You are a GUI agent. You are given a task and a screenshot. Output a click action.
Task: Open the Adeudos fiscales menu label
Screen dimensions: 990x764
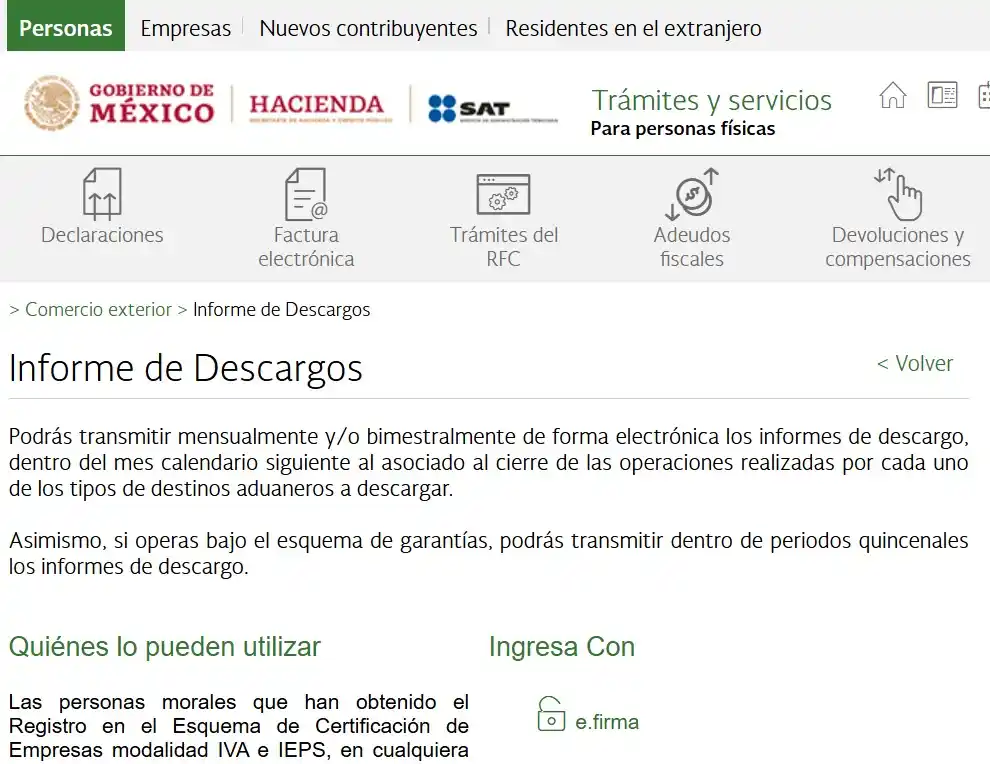click(x=692, y=247)
